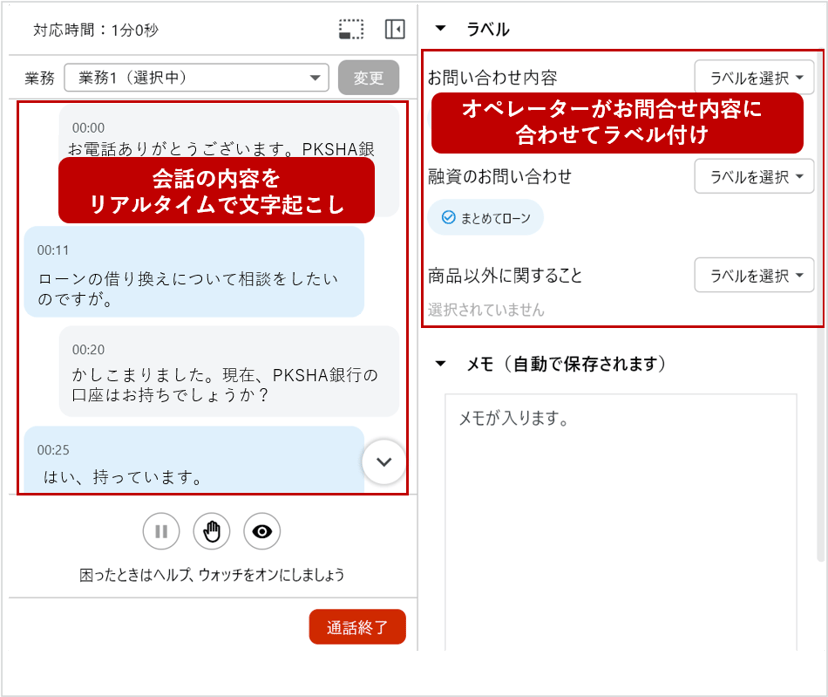This screenshot has height=697, width=828.
Task: Collapse the メモ section triangle
Action: point(441,363)
